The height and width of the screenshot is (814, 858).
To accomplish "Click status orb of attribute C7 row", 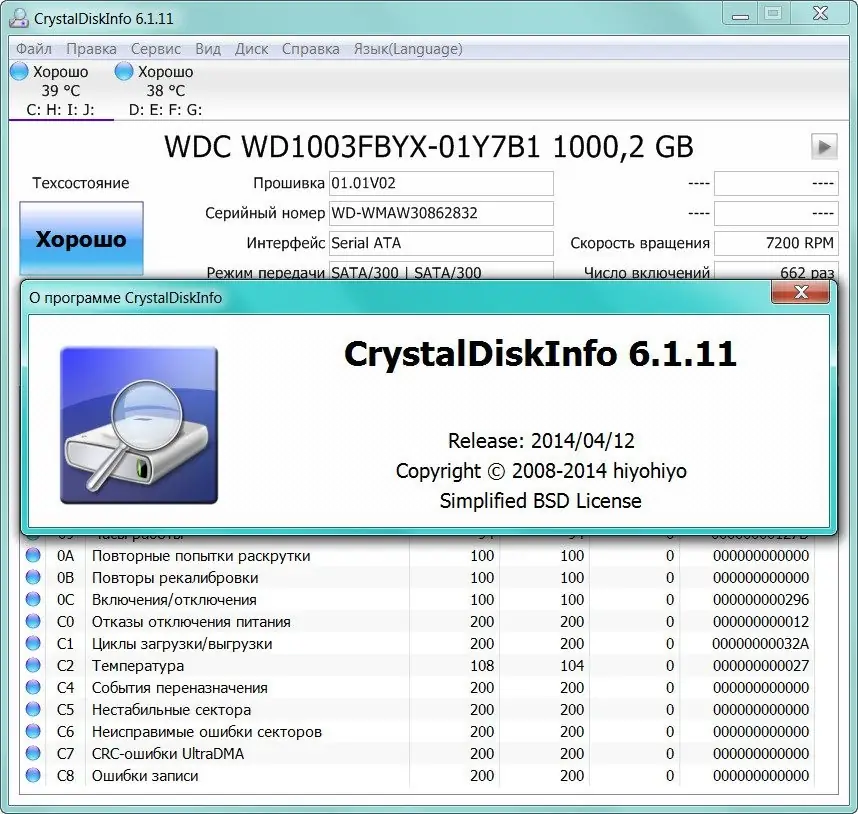I will (x=33, y=753).
